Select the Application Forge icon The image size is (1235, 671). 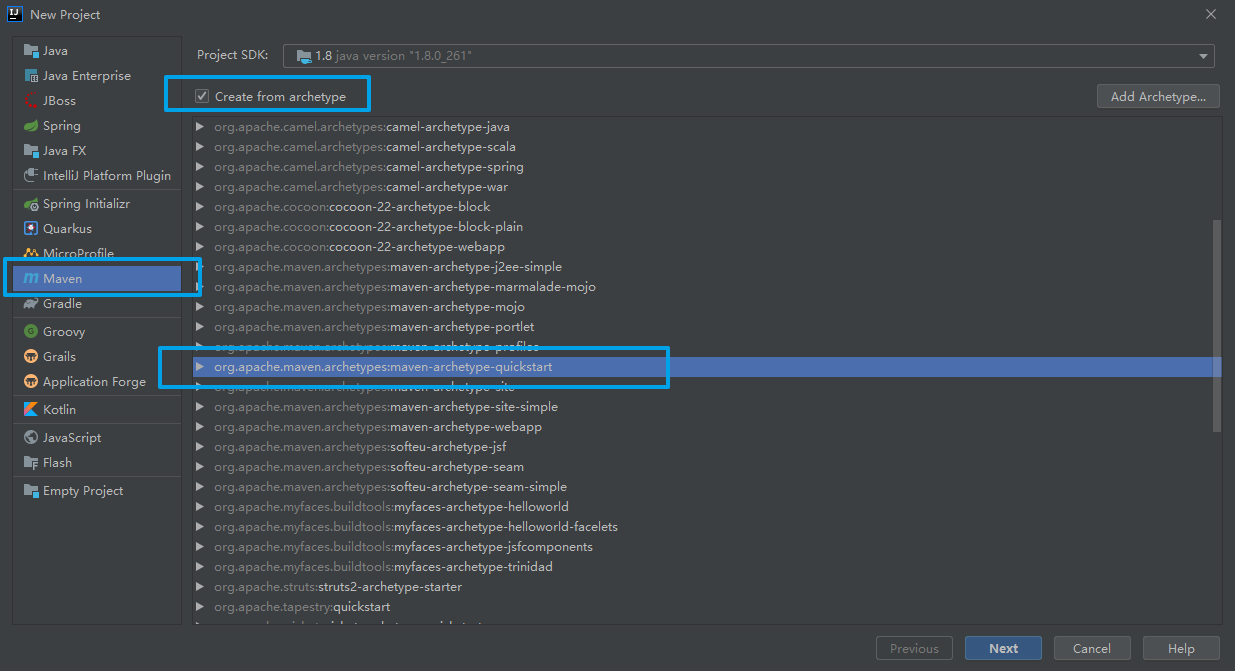31,382
